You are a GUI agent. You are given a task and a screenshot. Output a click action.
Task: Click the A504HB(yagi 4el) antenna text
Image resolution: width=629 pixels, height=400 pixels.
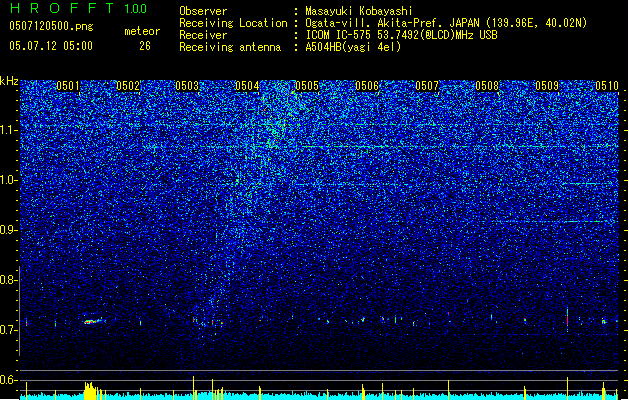click(x=353, y=47)
